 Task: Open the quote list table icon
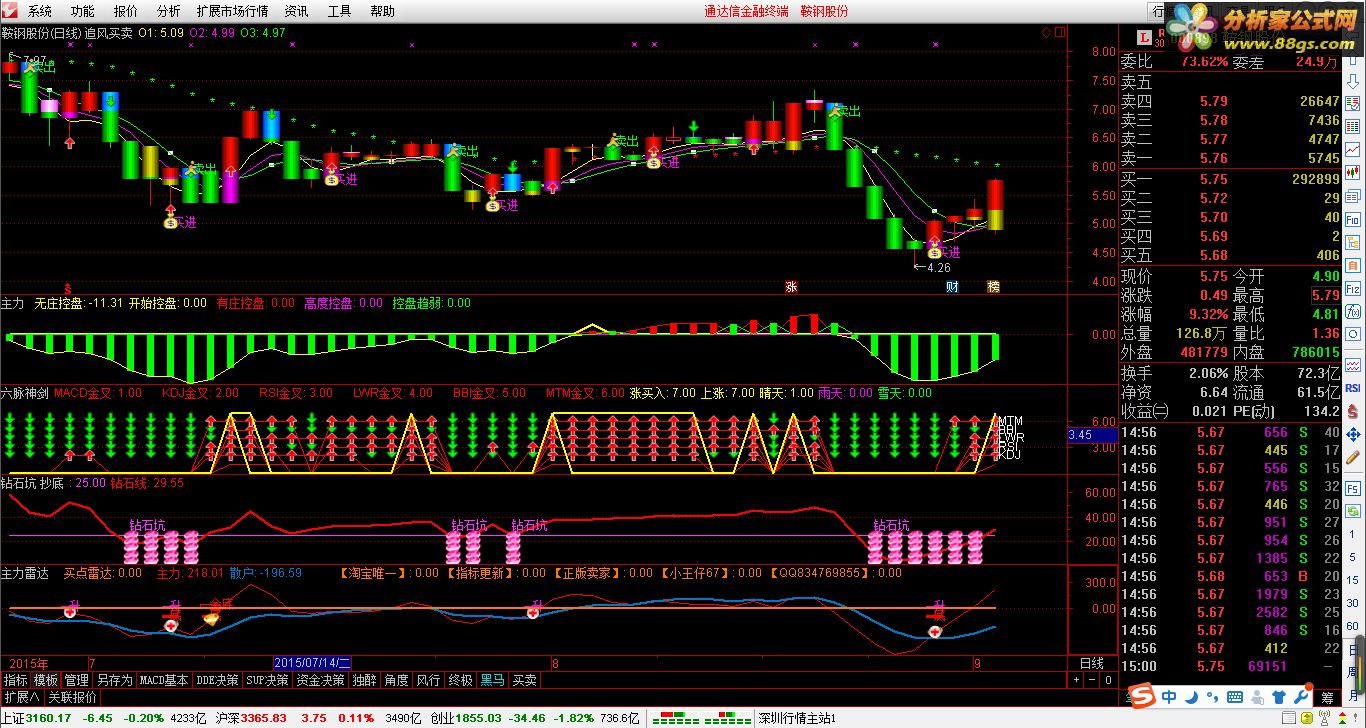point(1353,103)
